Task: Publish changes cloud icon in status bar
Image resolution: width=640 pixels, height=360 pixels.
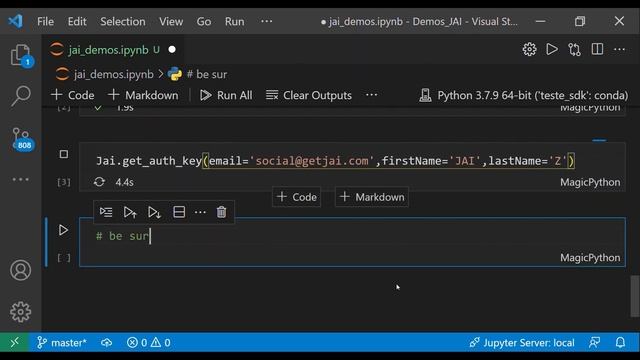Action: tap(107, 342)
